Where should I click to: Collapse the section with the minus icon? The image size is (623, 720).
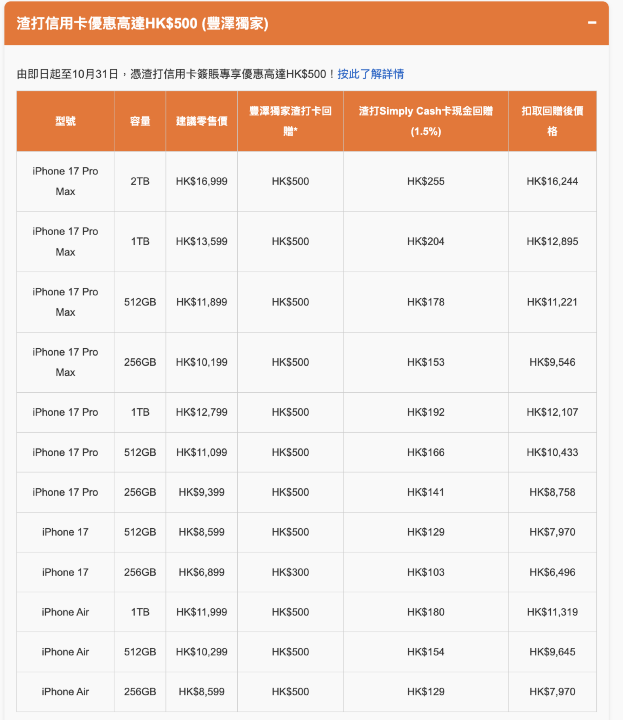click(x=592, y=22)
